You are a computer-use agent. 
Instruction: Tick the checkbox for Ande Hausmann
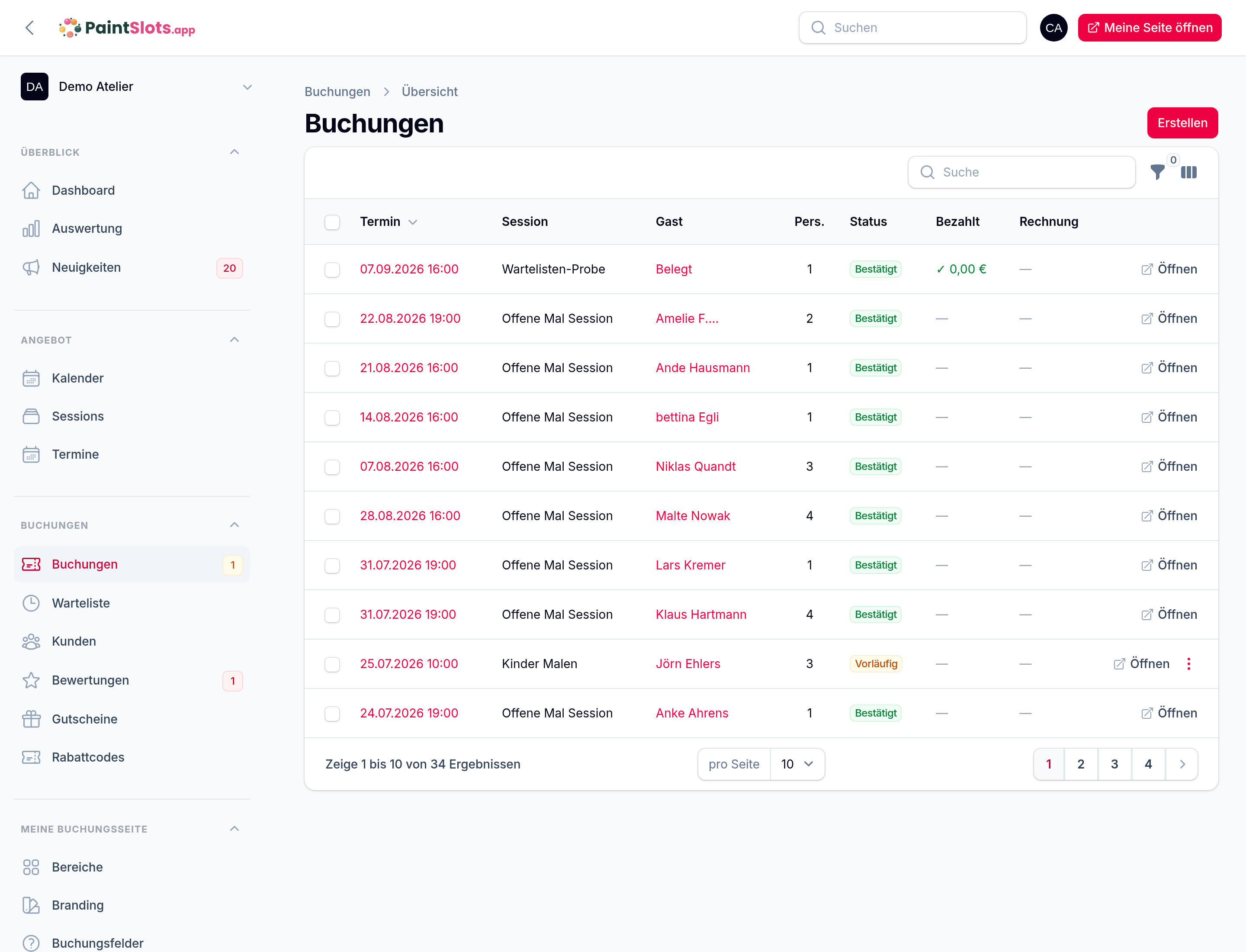(332, 368)
